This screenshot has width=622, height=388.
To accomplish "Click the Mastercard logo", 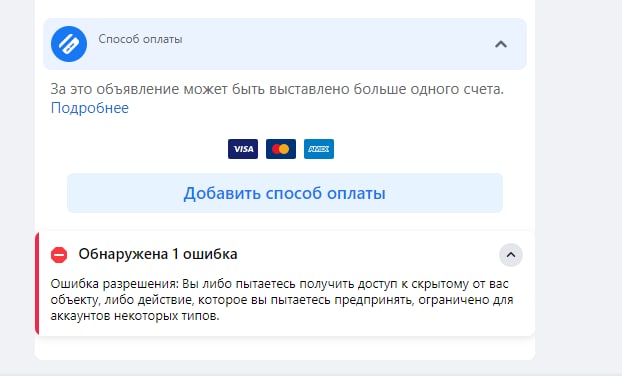I will pos(281,149).
